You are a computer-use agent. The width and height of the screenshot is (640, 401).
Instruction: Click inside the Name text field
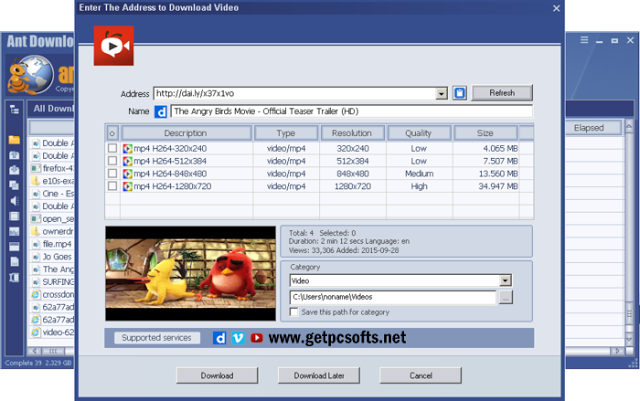coord(351,111)
